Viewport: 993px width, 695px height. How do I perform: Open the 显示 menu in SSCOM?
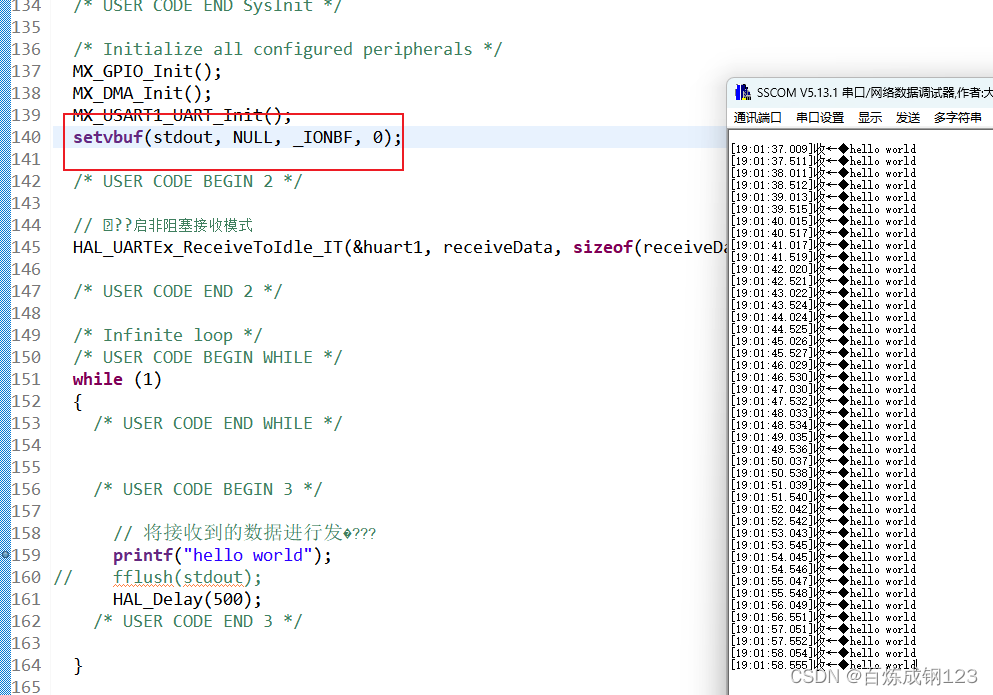[870, 118]
